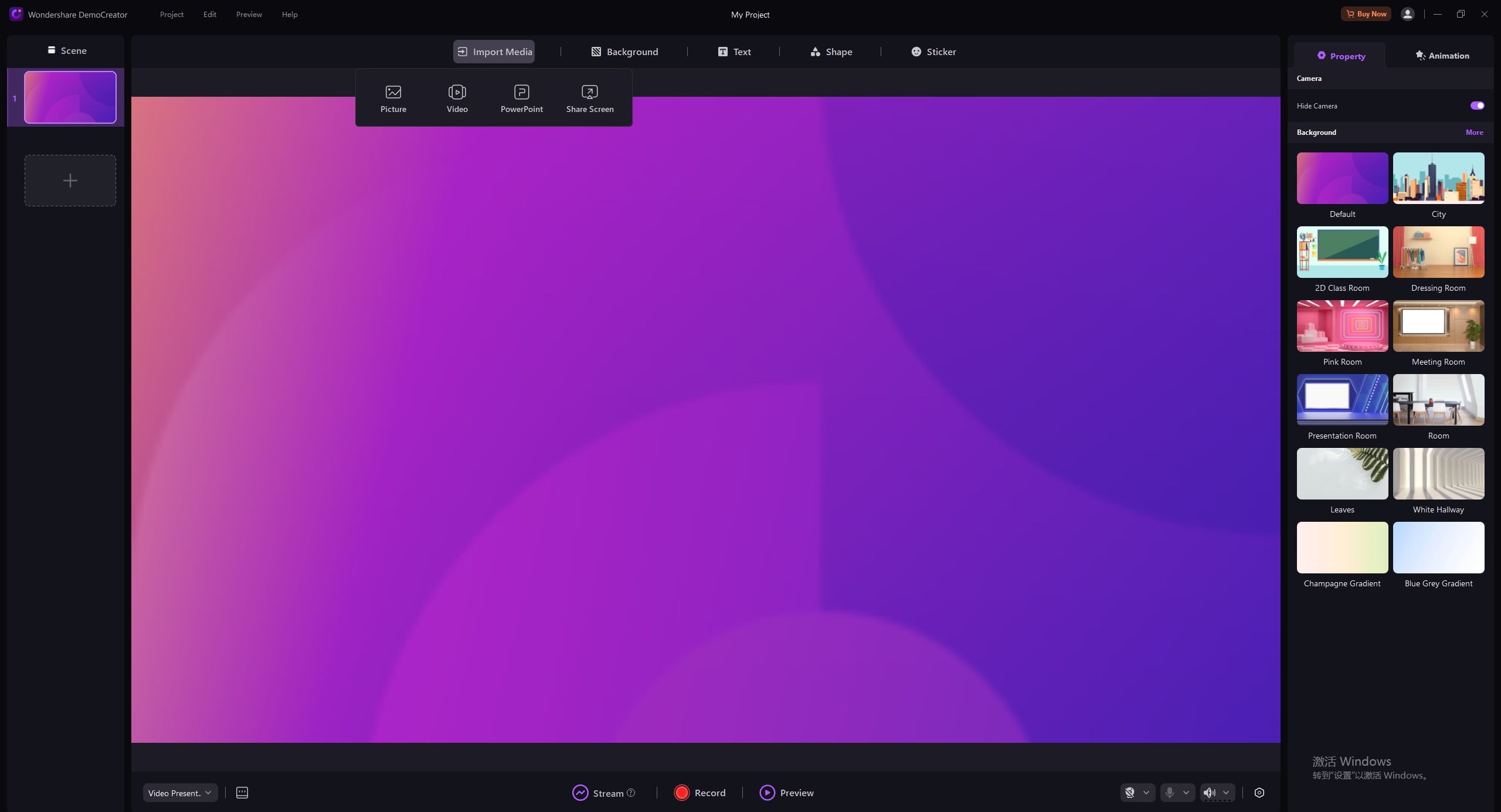Toggle the microphone mute icon
The width and height of the screenshot is (1501, 812).
click(1170, 793)
